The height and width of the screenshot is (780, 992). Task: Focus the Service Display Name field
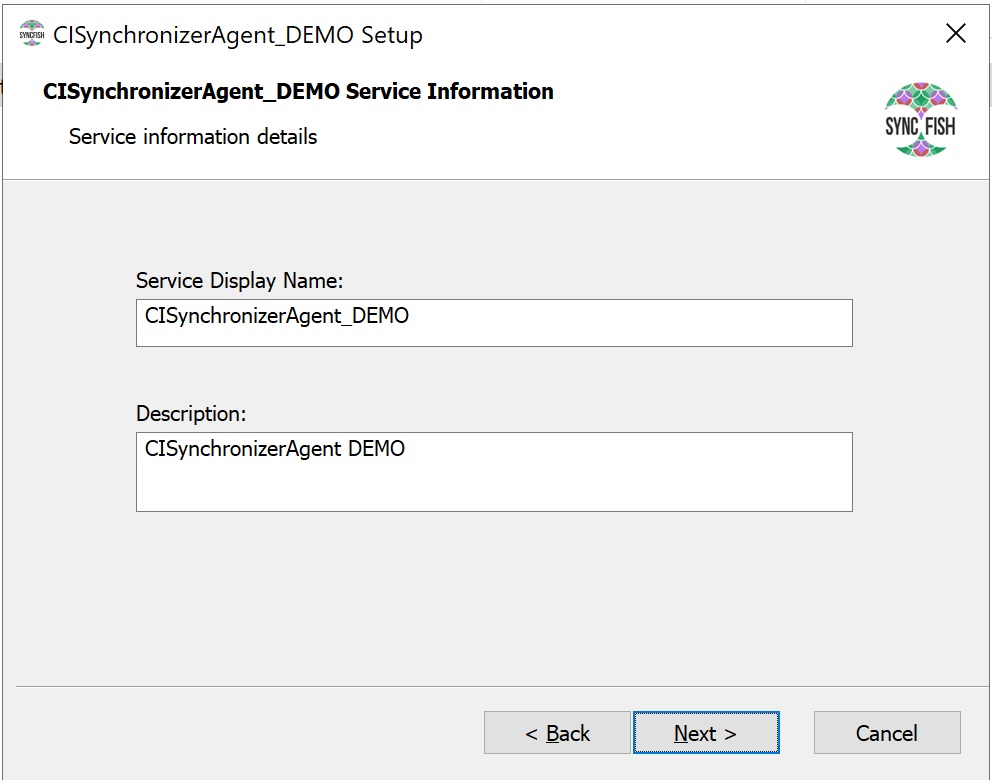point(494,323)
